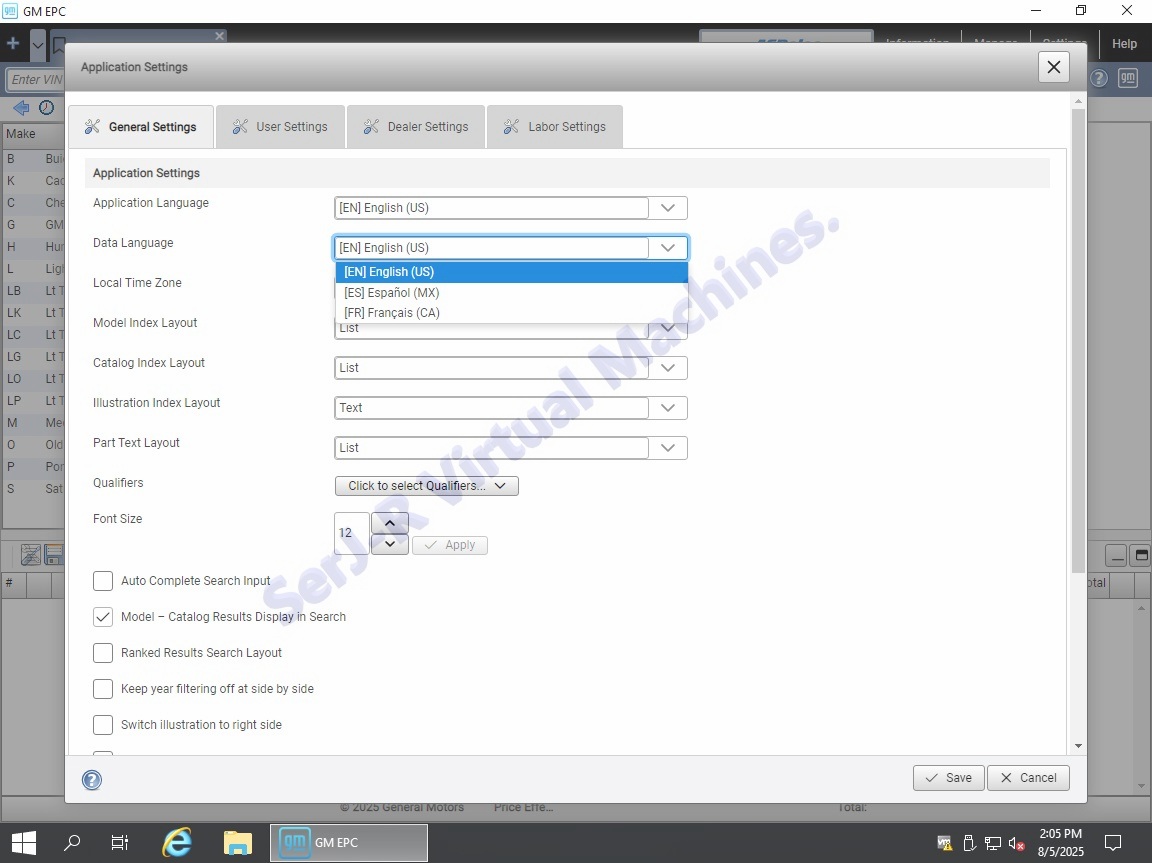Viewport: 1152px width, 863px height.
Task: Enable Auto Complete Search Input checkbox
Action: pos(103,581)
